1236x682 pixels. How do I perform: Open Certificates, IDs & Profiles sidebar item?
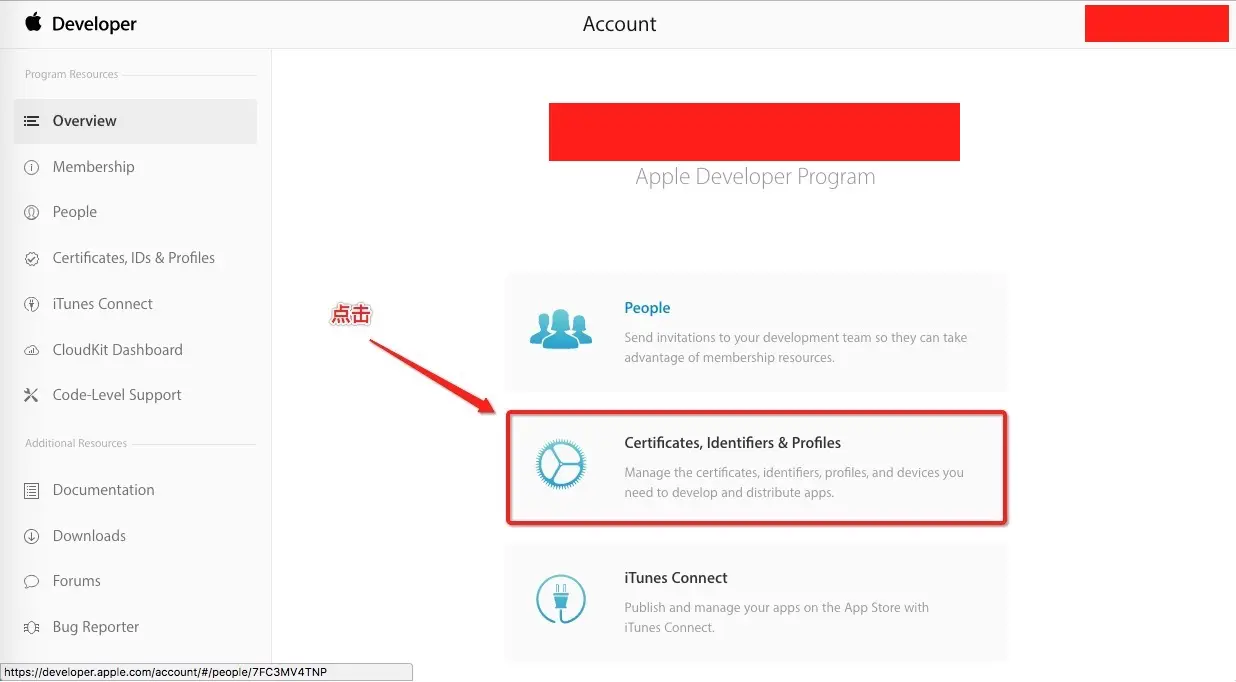pyautogui.click(x=134, y=258)
